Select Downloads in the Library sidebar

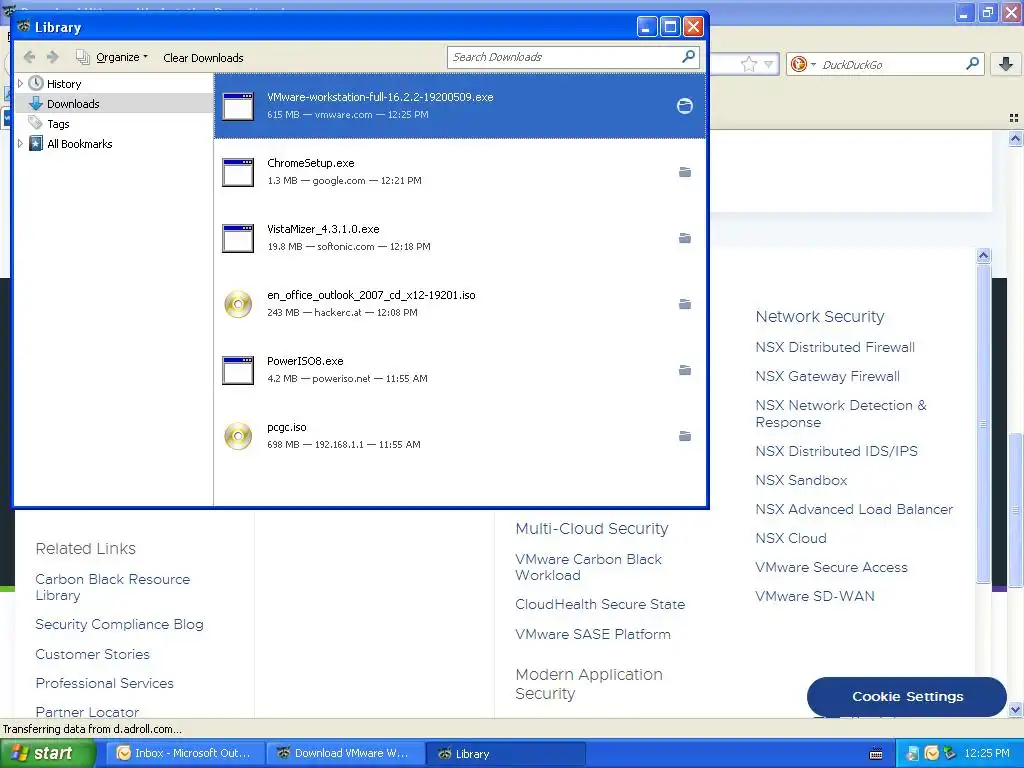pyautogui.click(x=114, y=103)
